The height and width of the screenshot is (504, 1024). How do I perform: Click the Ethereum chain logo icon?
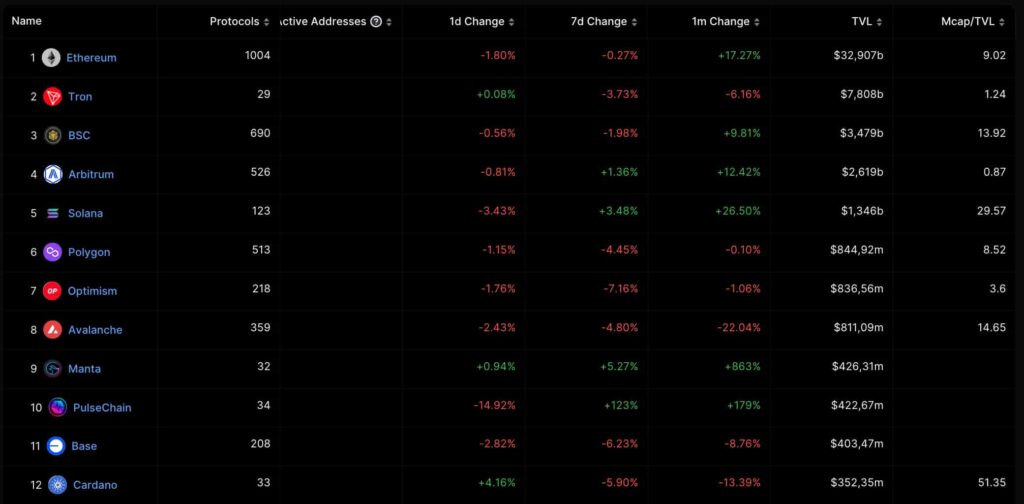pyautogui.click(x=51, y=58)
